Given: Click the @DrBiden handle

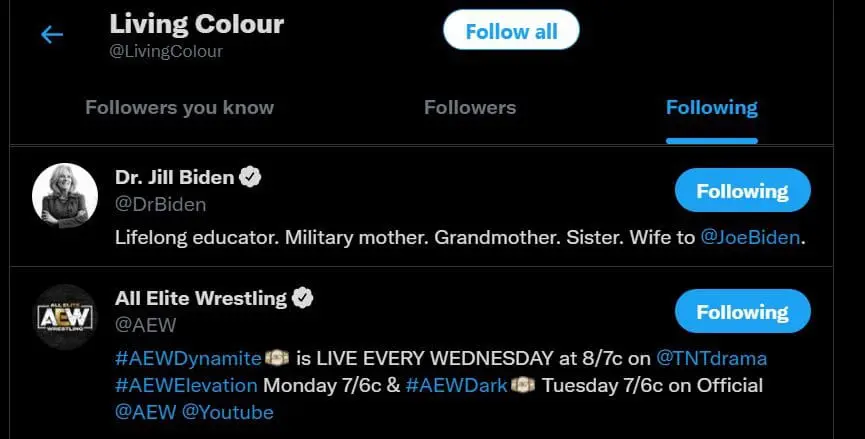Looking at the screenshot, I should pos(161,204).
